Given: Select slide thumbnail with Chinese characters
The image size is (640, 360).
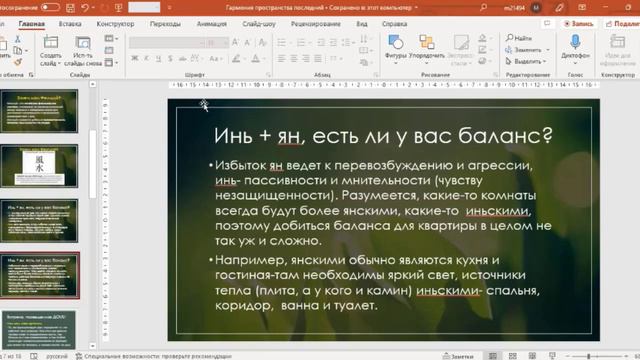Looking at the screenshot, I should tap(39, 166).
